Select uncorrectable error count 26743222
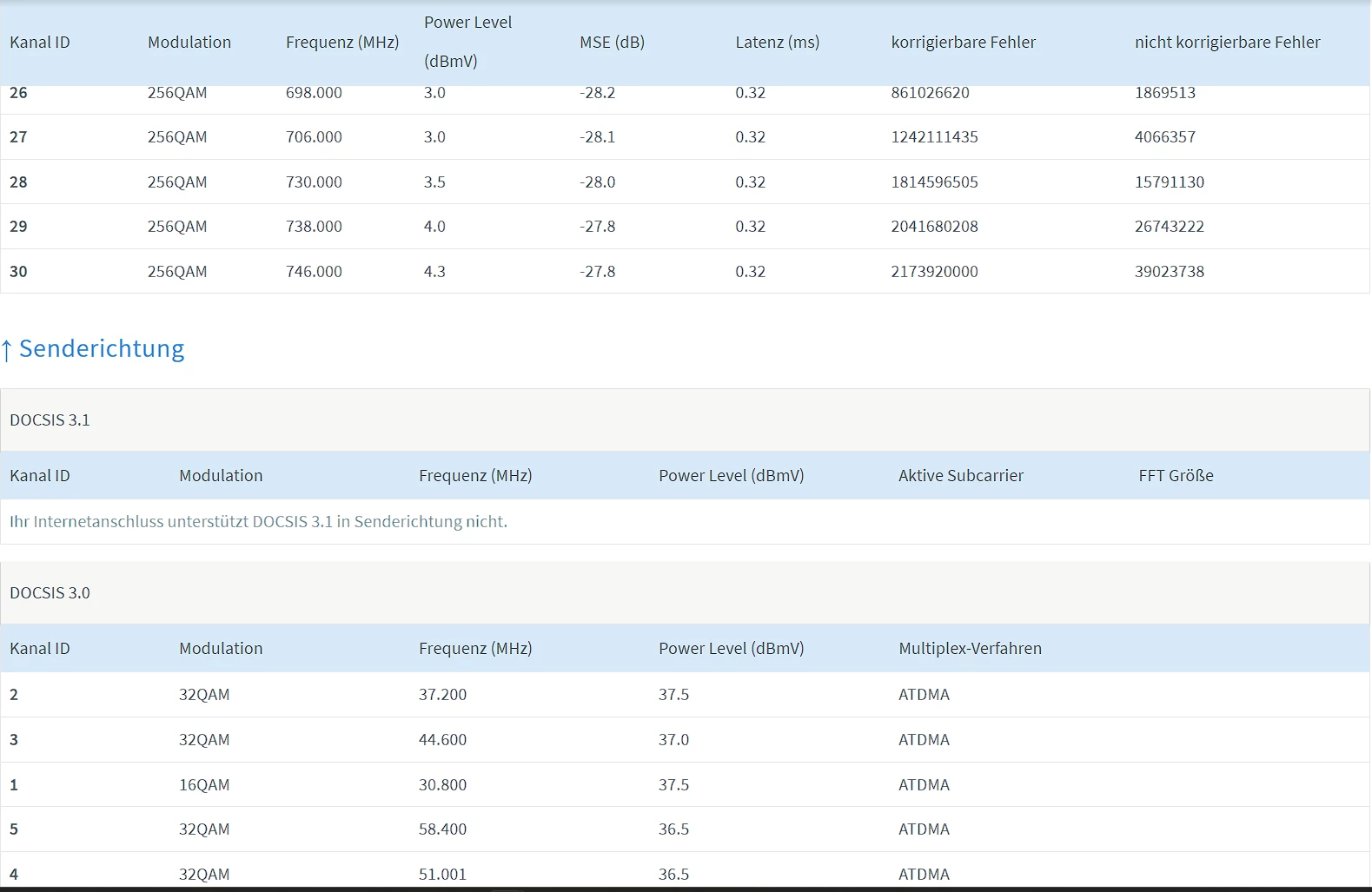 coord(1170,227)
